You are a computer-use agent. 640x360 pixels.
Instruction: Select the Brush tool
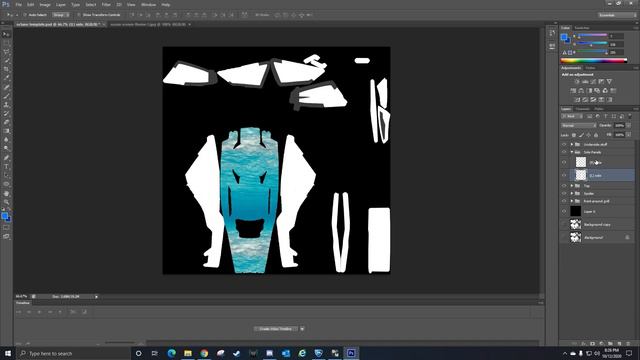[x=6, y=96]
